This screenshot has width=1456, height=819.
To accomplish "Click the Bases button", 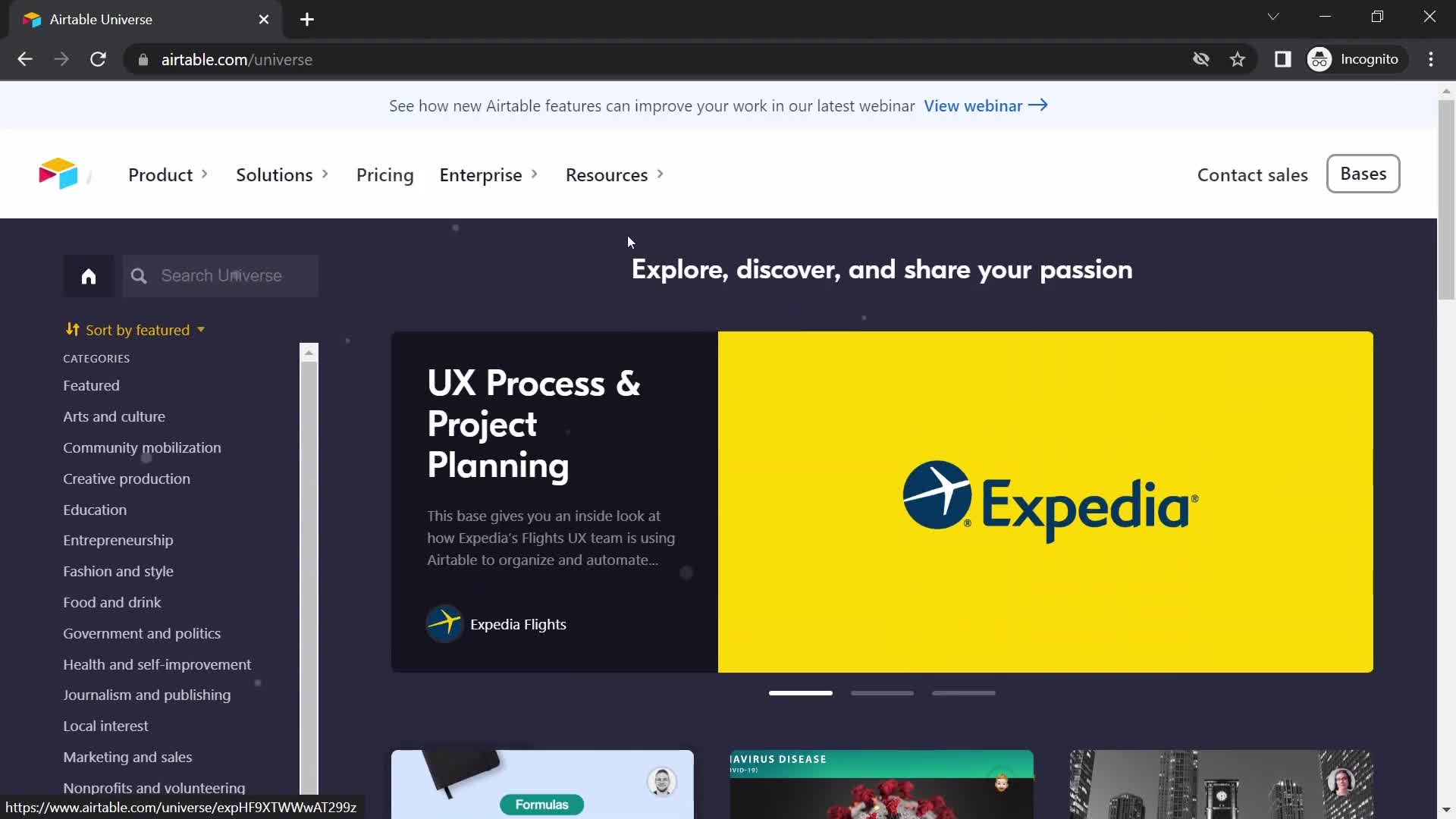I will [x=1364, y=173].
